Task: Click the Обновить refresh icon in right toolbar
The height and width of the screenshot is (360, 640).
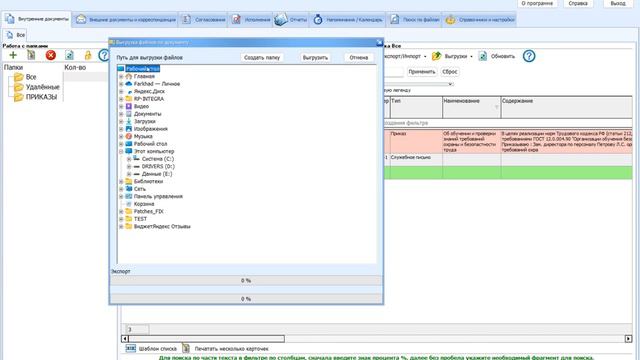Action: pyautogui.click(x=482, y=56)
